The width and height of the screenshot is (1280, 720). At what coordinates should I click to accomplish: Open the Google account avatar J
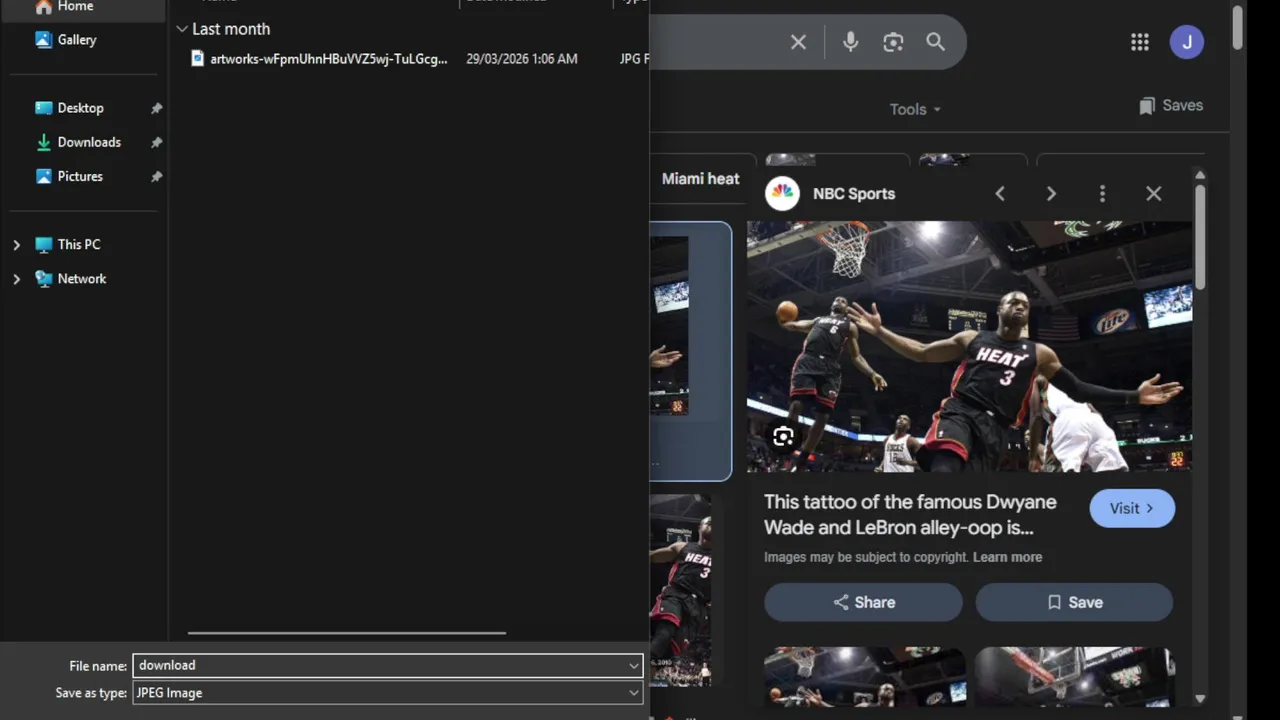[1187, 42]
